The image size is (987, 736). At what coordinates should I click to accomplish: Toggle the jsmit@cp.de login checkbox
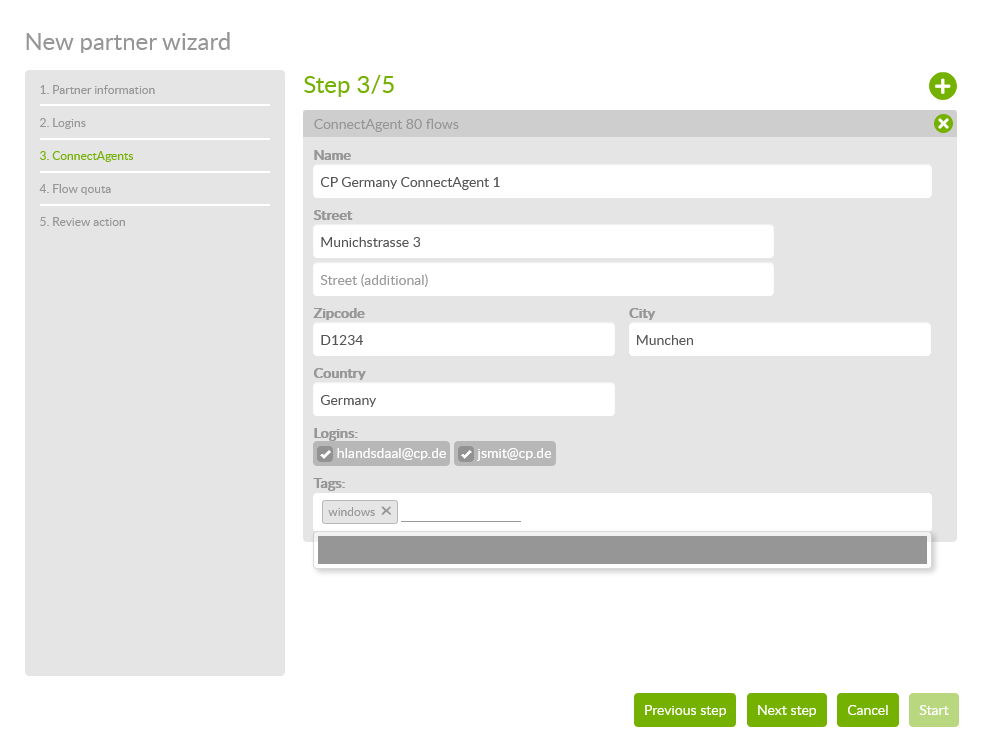point(466,455)
